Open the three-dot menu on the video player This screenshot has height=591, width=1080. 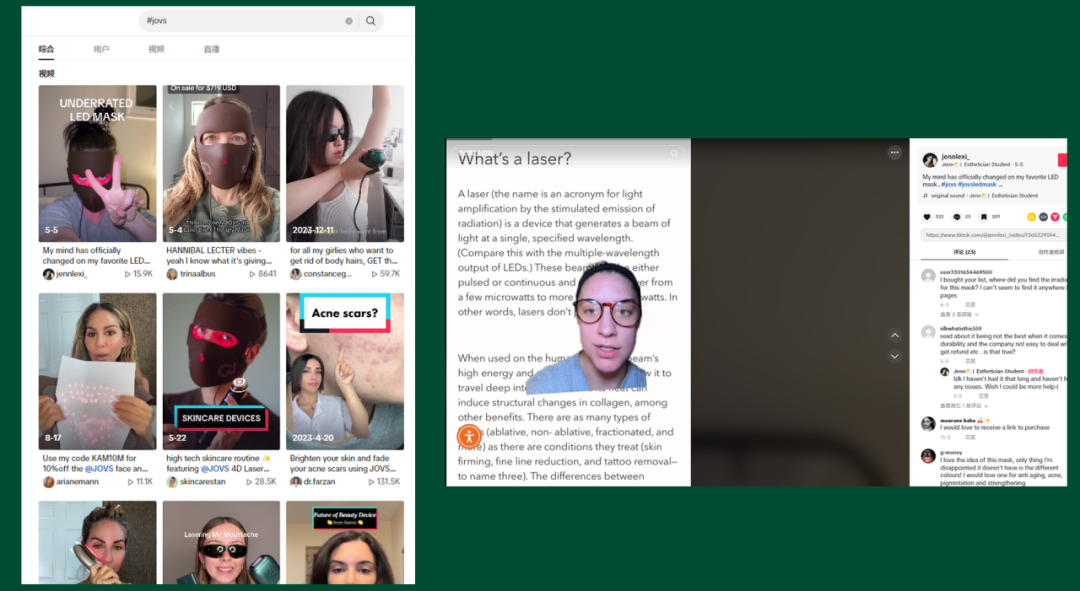pyautogui.click(x=894, y=152)
